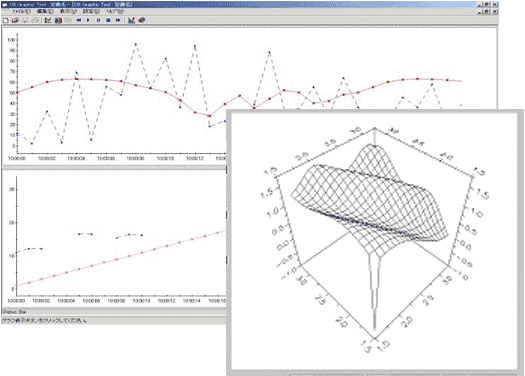Click the rewind playback button
The image size is (525, 376).
pyautogui.click(x=79, y=20)
